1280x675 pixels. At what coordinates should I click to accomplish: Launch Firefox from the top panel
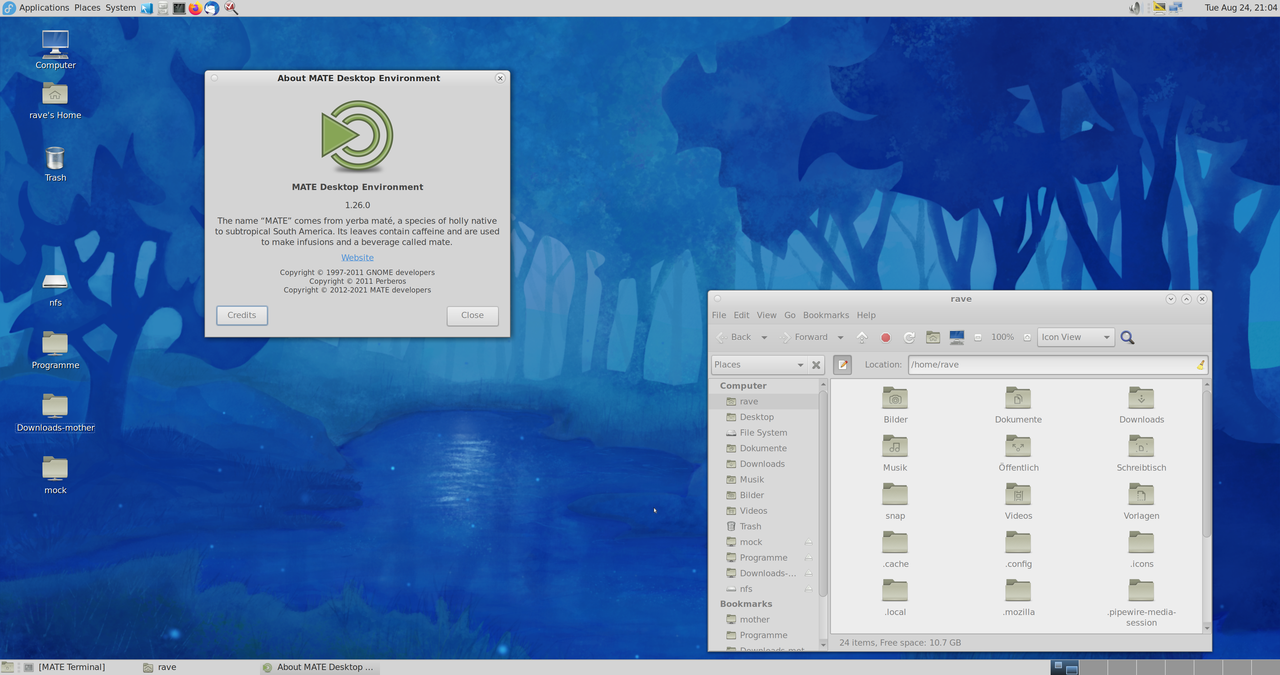click(x=195, y=8)
